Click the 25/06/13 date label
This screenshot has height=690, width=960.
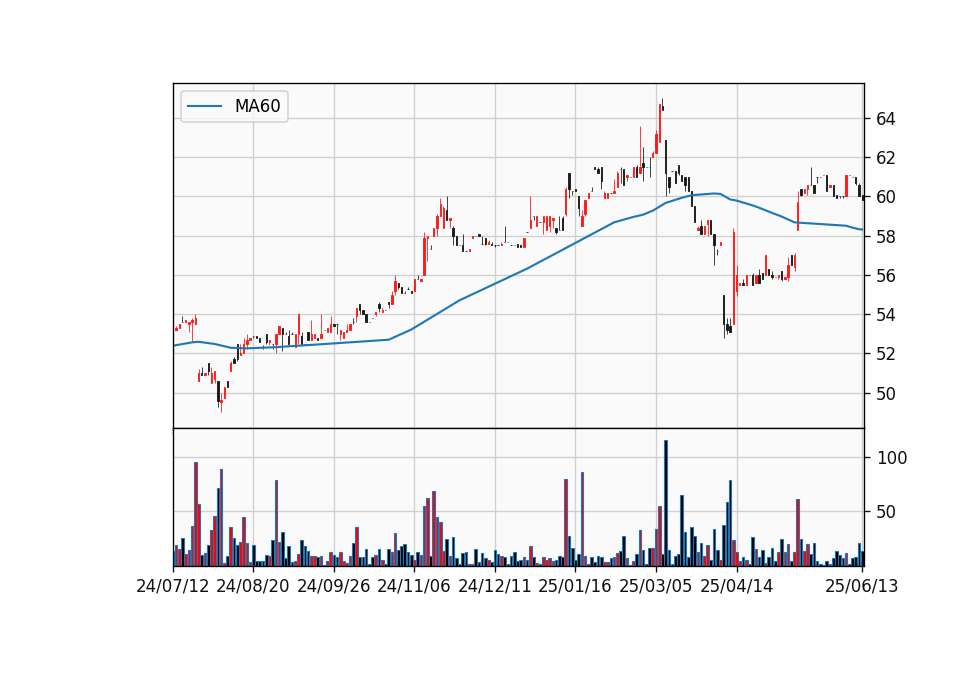(x=861, y=586)
